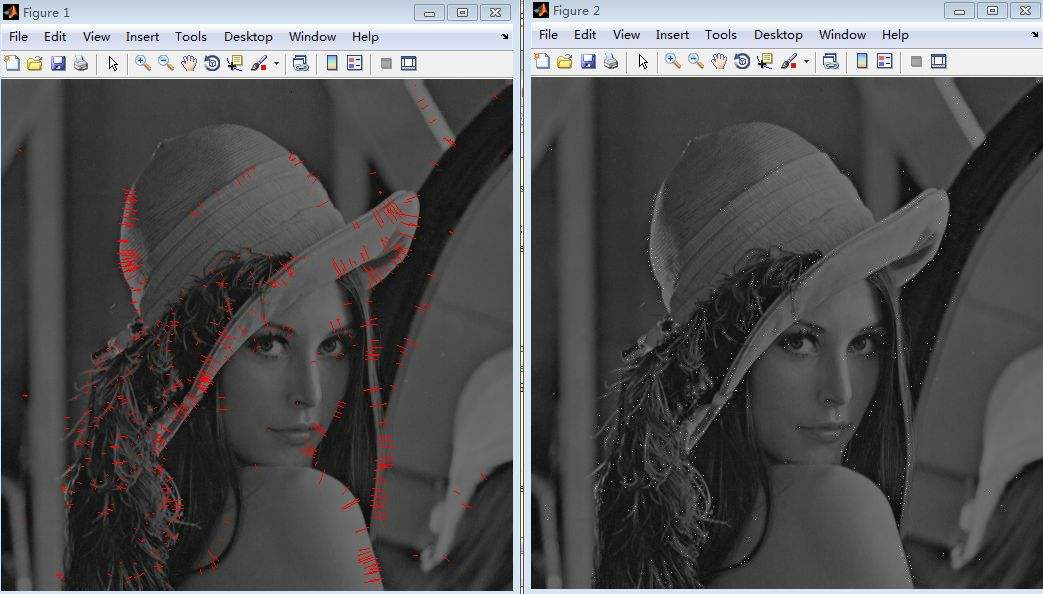This screenshot has height=594, width=1043.
Task: Open the Edit menu in Figure 1
Action: pos(55,37)
